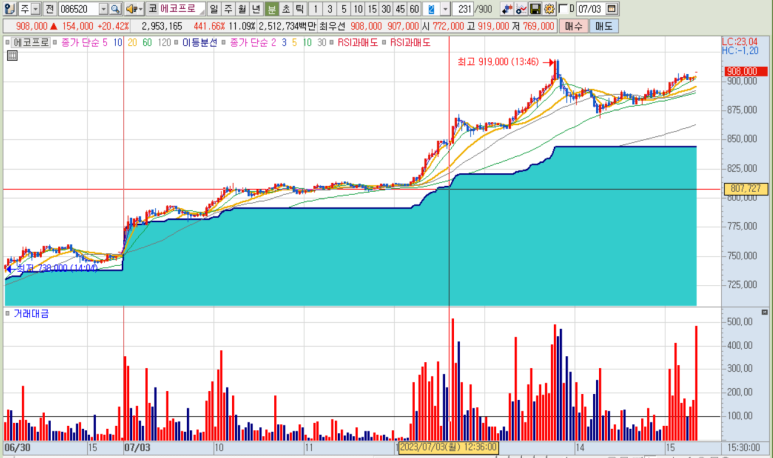The height and width of the screenshot is (458, 773).
Task: Click the small table icon under legend
Action: click(12, 56)
